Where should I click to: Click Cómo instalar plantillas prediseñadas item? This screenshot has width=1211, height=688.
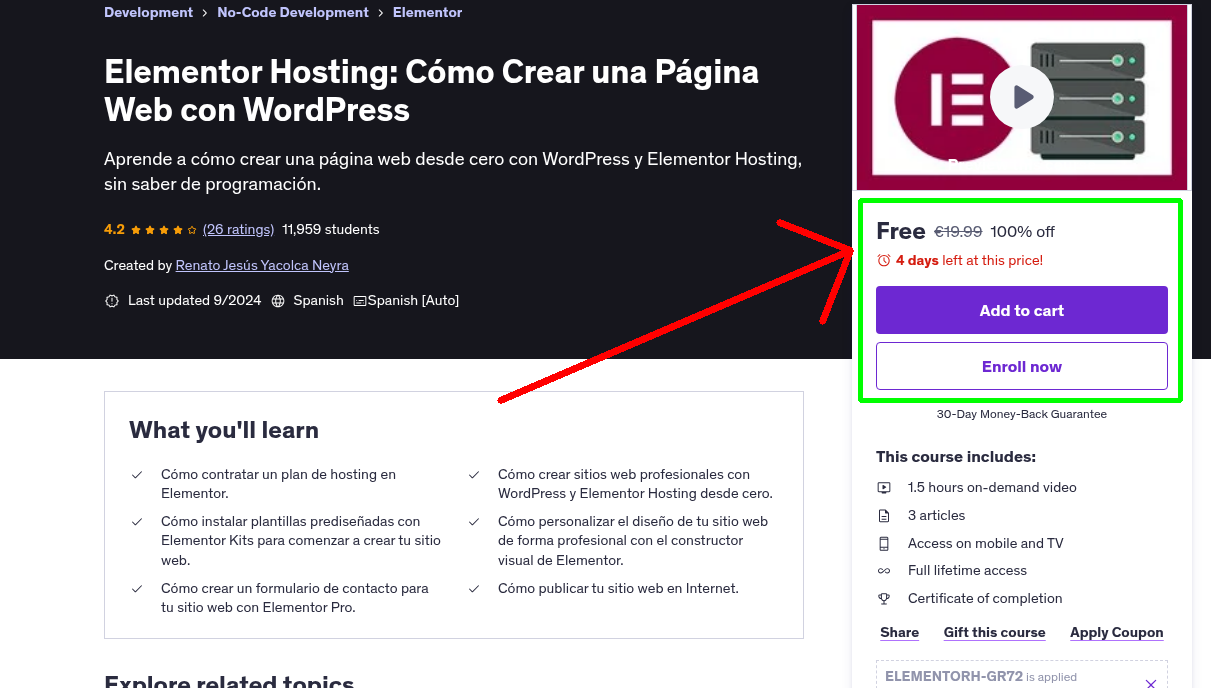tap(301, 540)
